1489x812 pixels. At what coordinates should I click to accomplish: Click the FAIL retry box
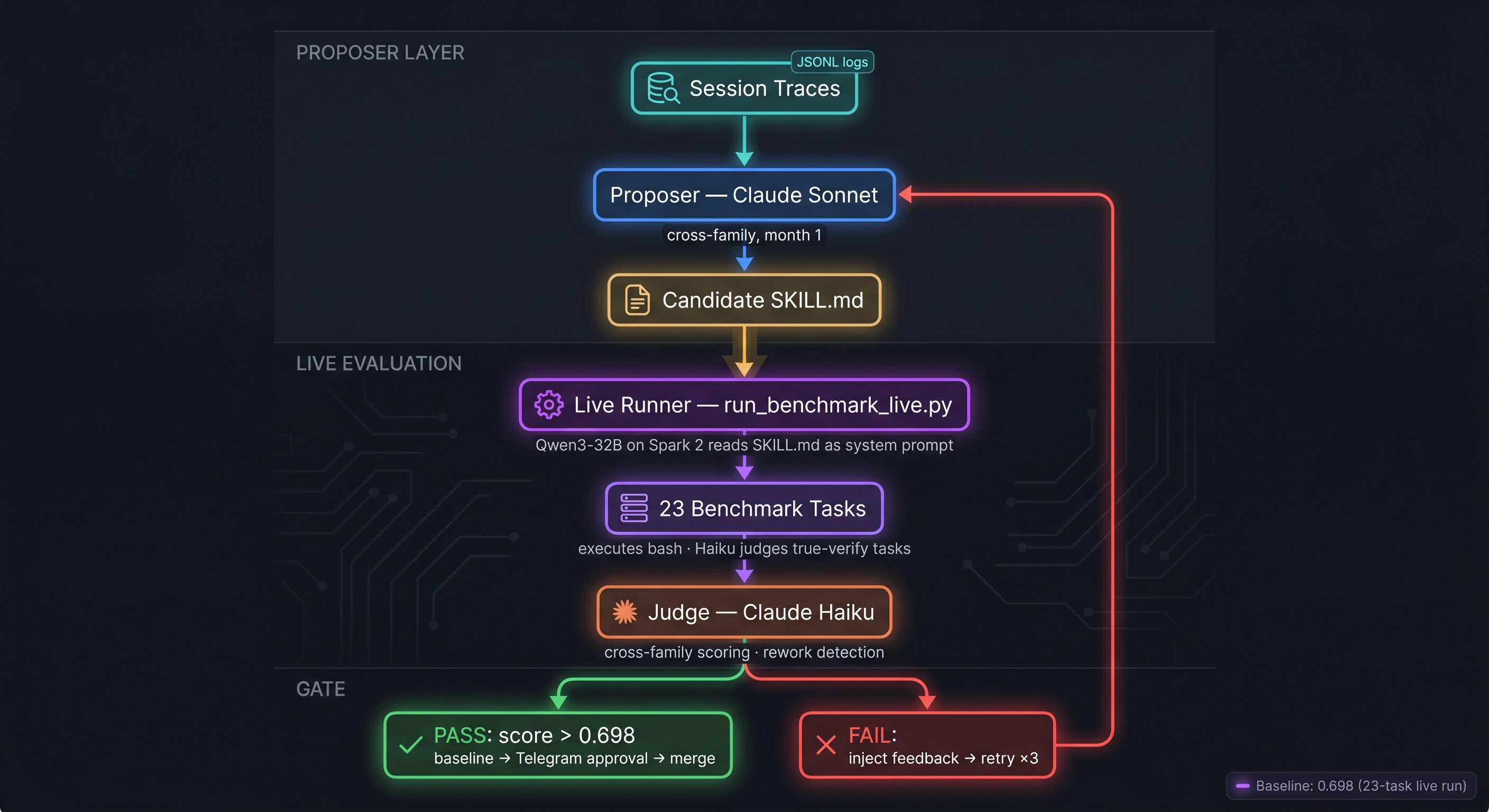(927, 745)
